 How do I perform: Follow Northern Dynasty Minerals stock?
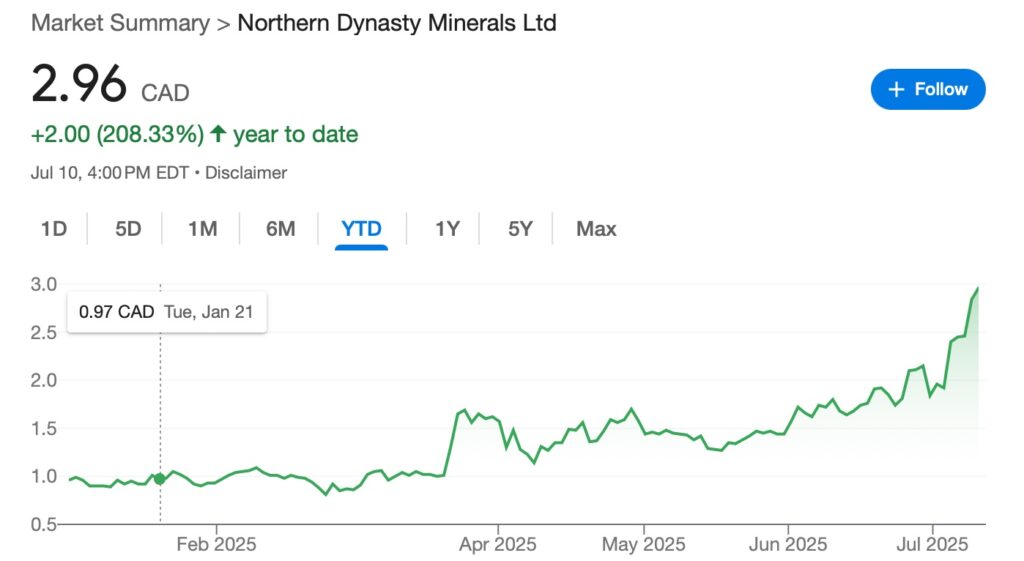click(x=928, y=89)
